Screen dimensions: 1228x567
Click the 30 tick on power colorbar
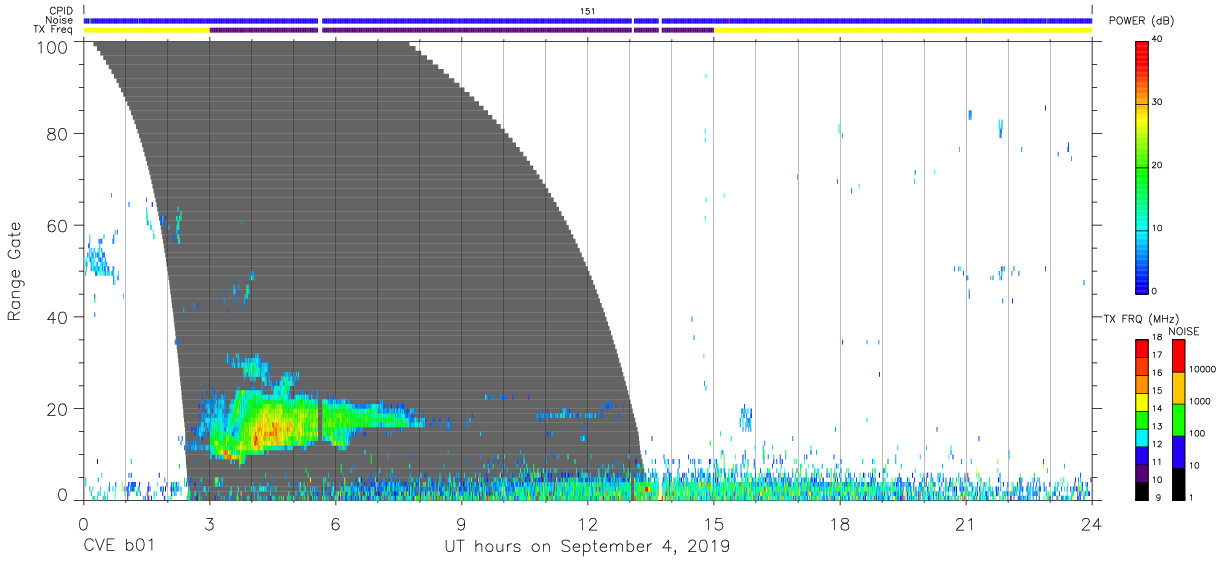click(1158, 102)
